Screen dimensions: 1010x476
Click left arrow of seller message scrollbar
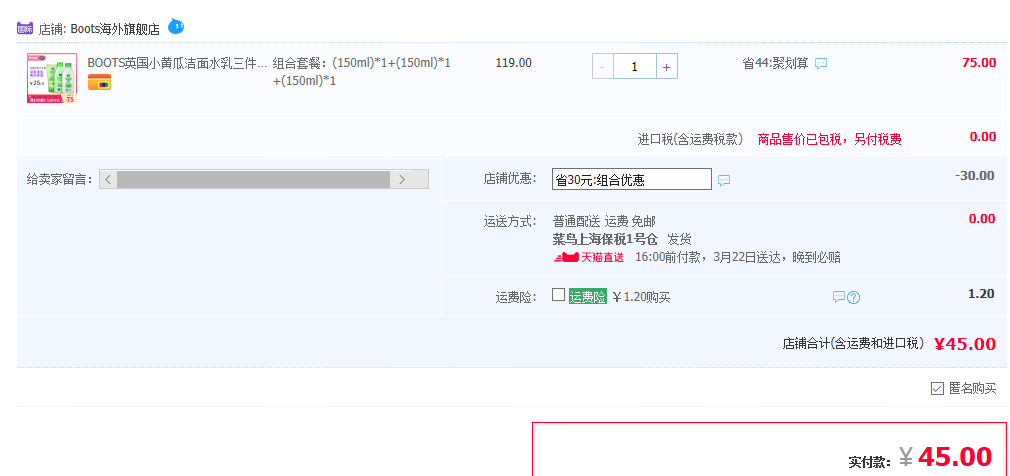click(108, 180)
